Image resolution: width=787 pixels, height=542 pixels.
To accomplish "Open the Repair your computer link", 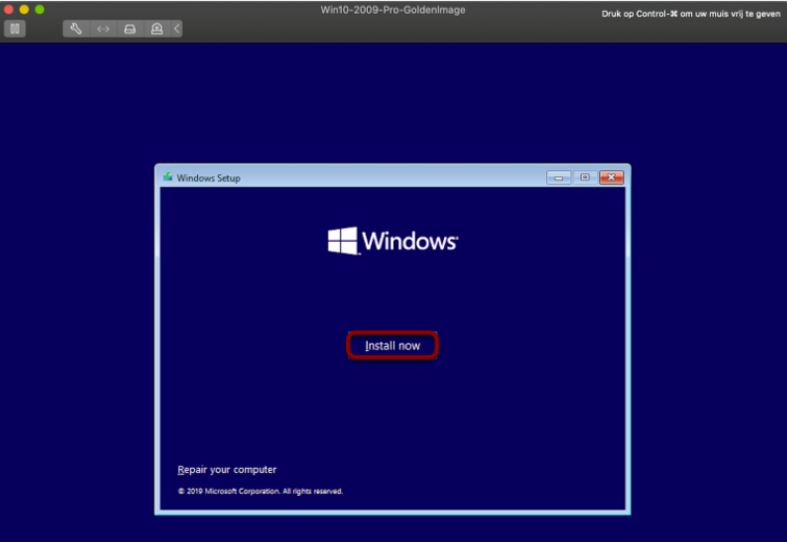I will pos(227,470).
